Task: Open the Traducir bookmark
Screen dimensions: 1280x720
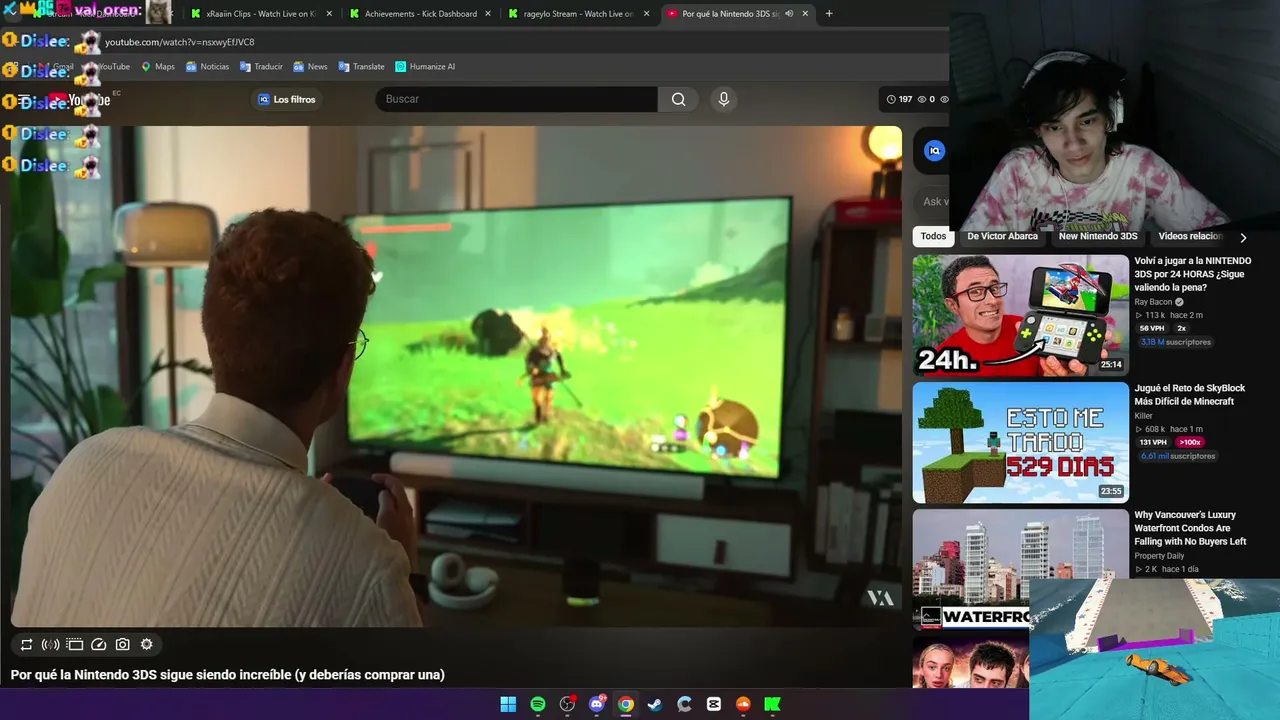Action: point(261,67)
